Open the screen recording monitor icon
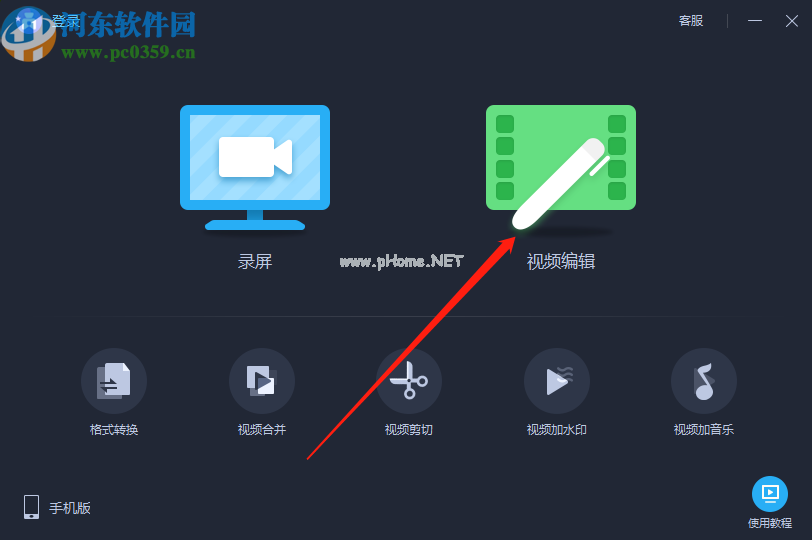 coord(255,168)
